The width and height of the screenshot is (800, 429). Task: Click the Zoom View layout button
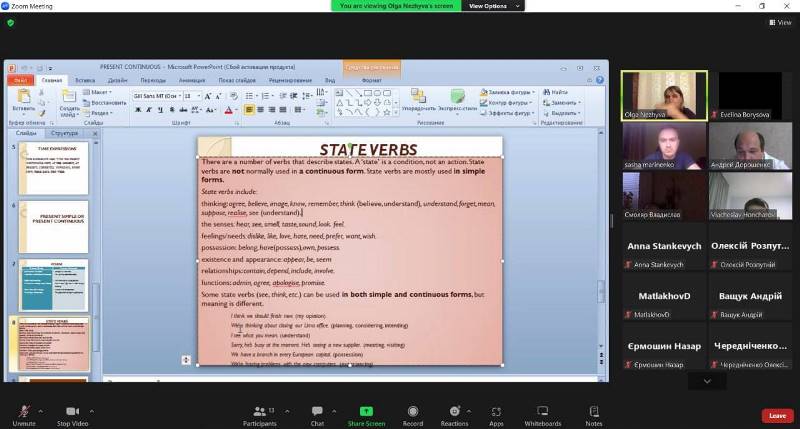pos(780,22)
